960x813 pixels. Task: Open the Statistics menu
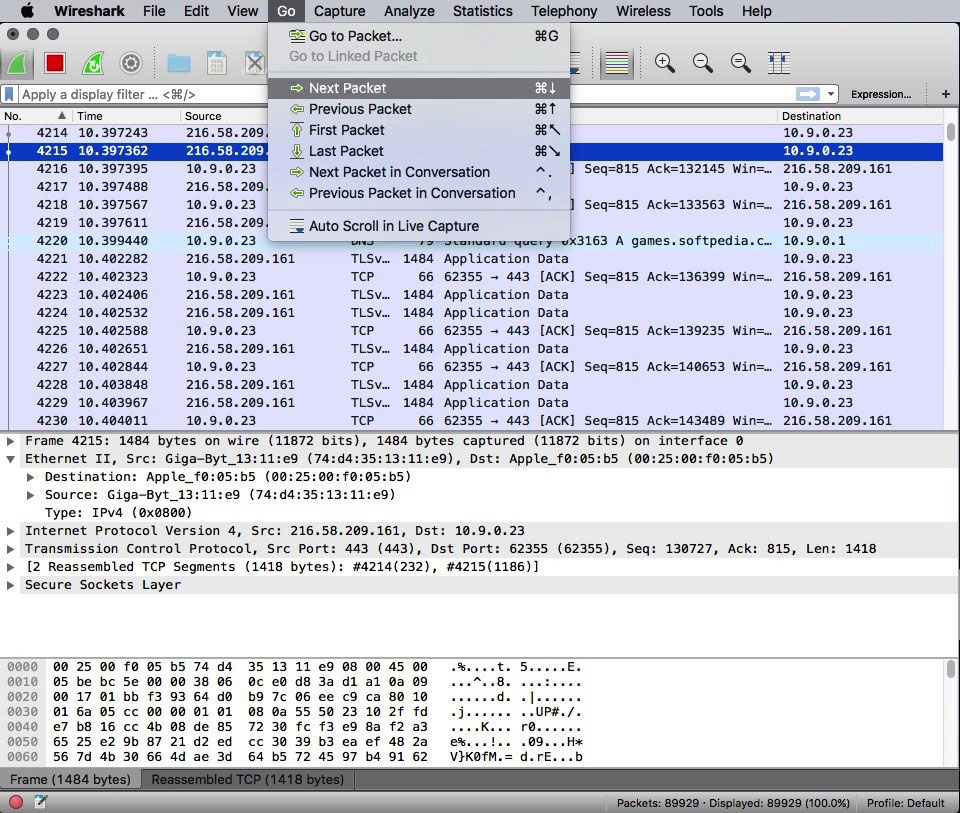(x=482, y=11)
